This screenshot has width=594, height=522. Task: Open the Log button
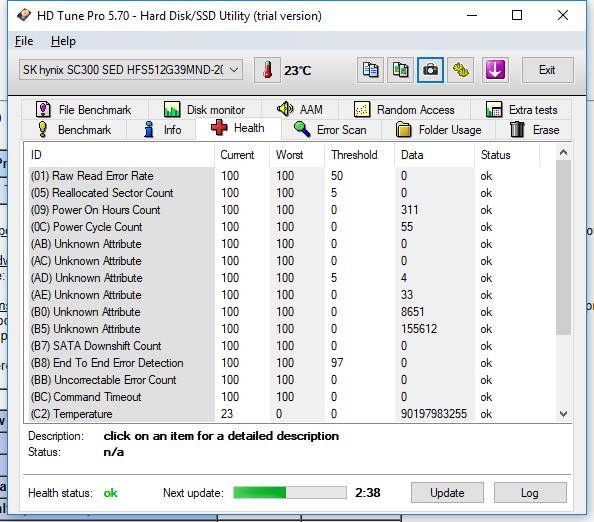530,492
